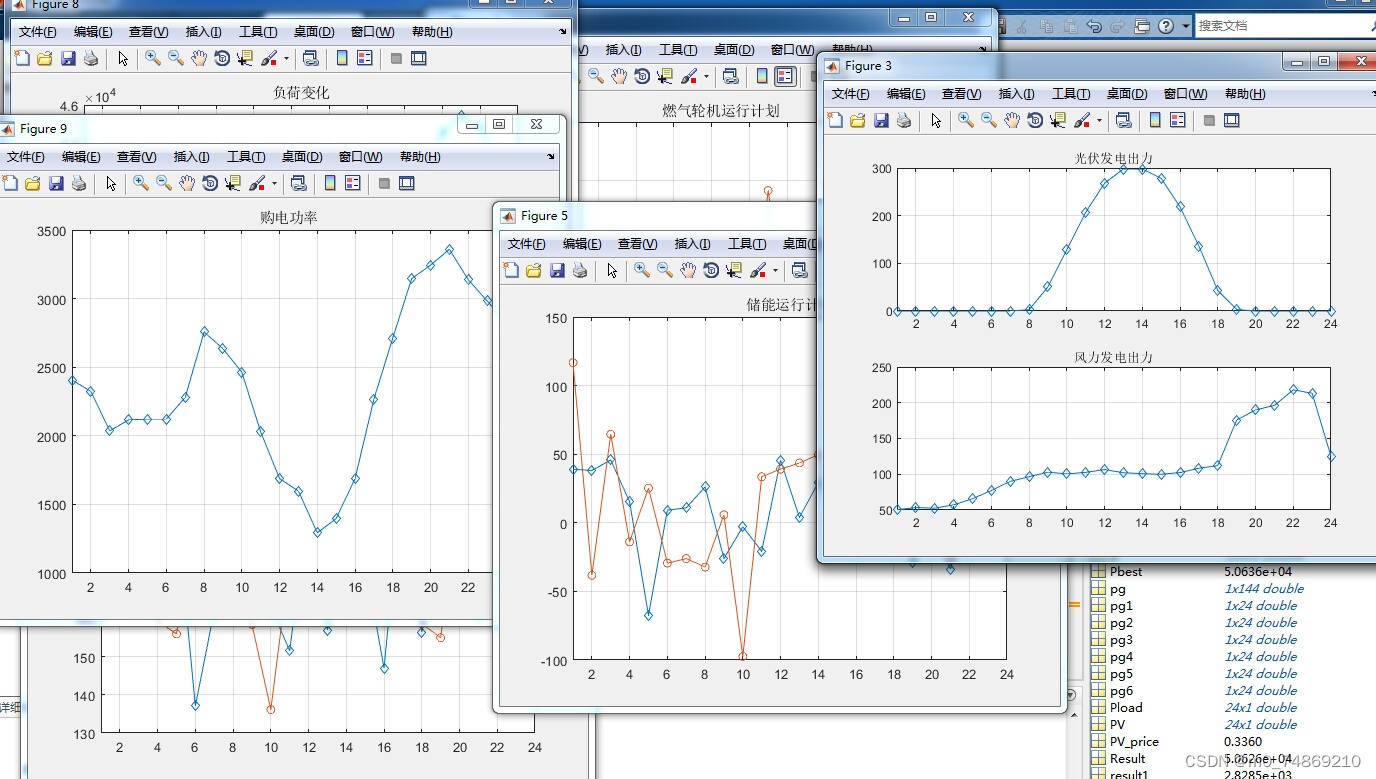Open 帮助(H) menu in Figure 9

pyautogui.click(x=419, y=157)
